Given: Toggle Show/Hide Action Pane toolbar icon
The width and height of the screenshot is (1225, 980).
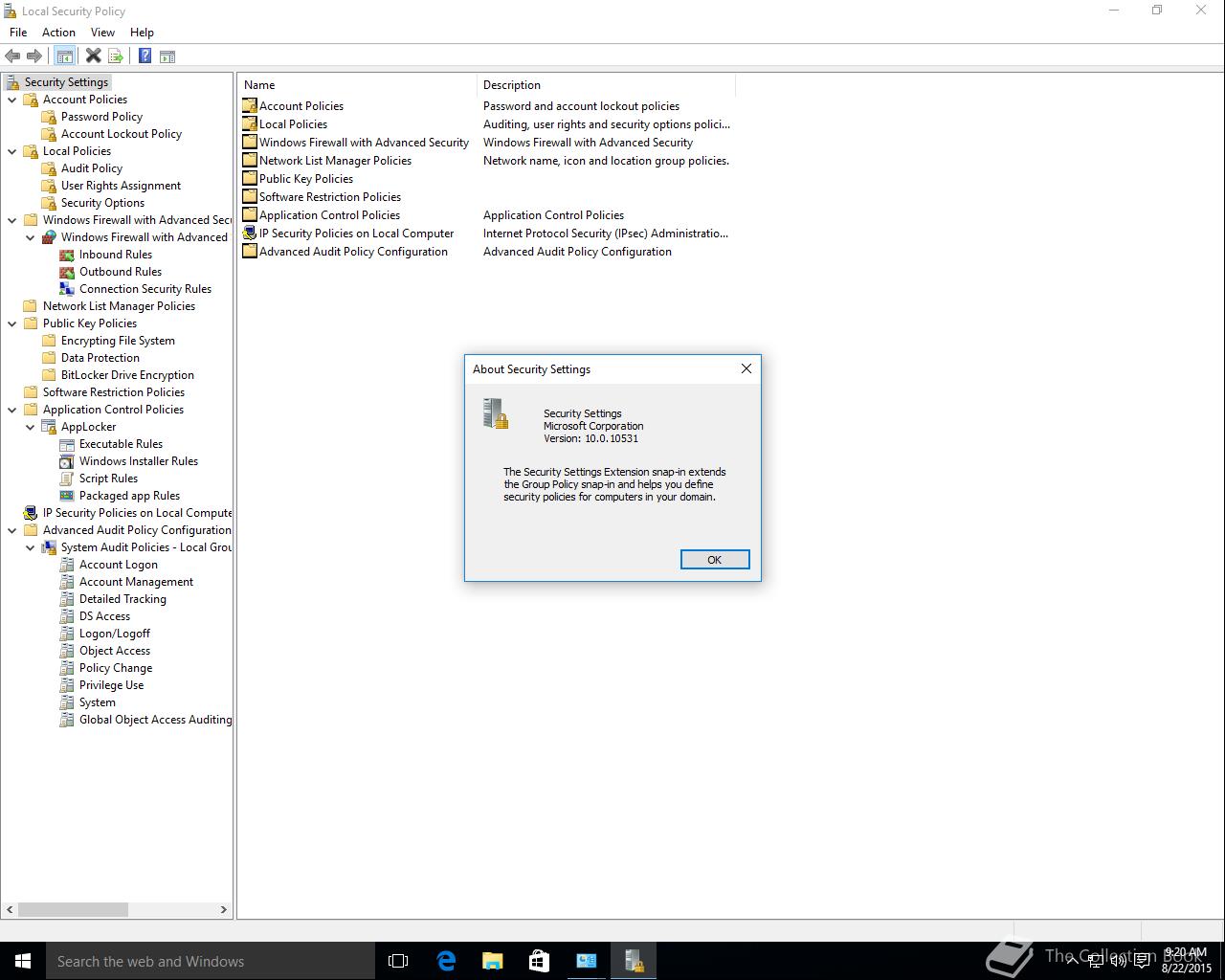Looking at the screenshot, I should click(167, 56).
